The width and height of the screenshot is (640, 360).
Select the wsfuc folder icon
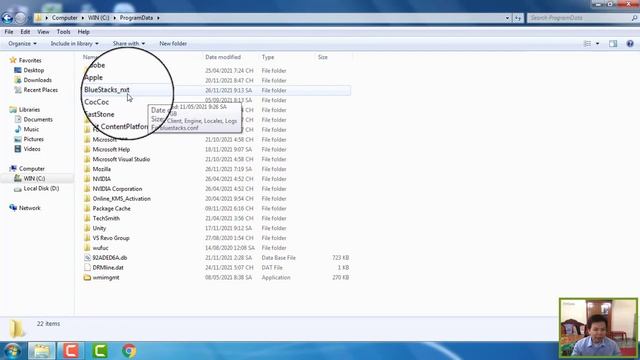[x=87, y=248]
